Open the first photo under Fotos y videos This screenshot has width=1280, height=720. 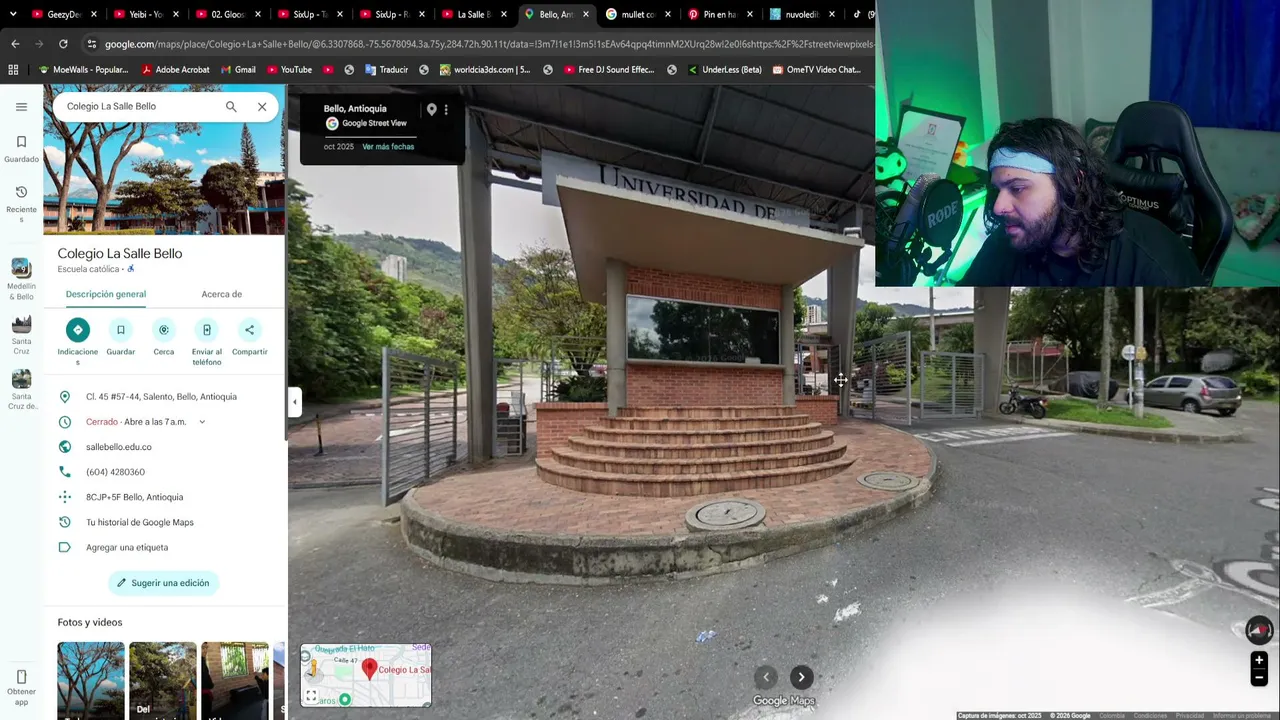(91, 680)
